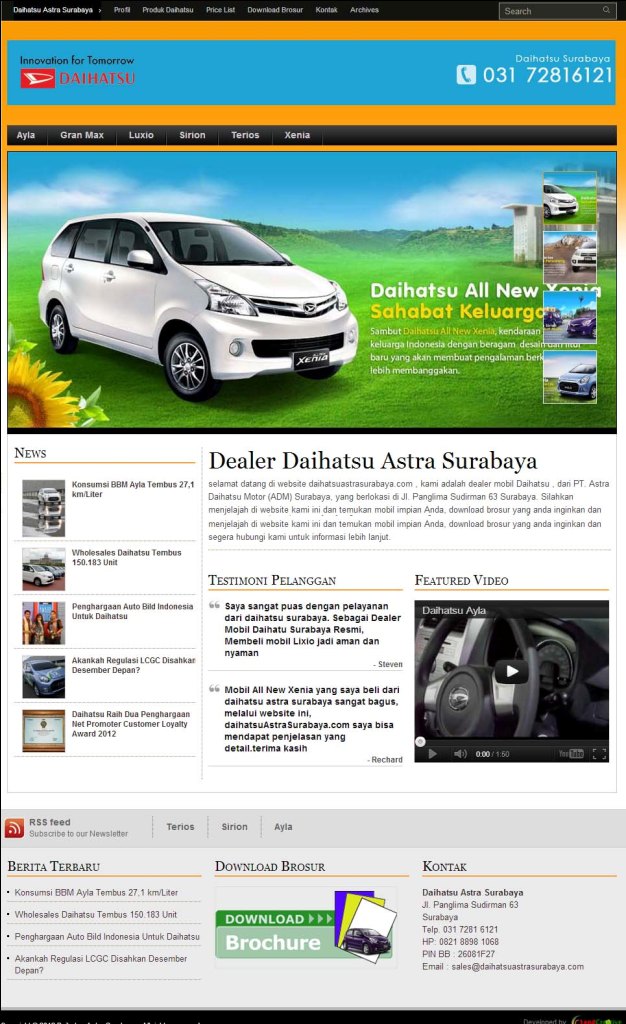The width and height of the screenshot is (626, 1024).
Task: Select the Xenia navigation tab
Action: click(297, 135)
